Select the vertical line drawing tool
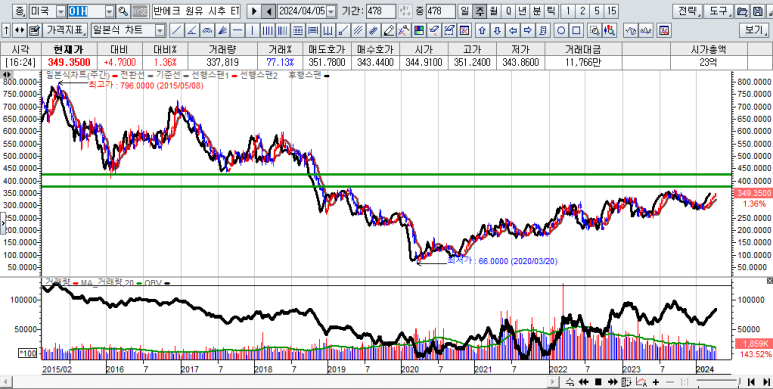 tap(252, 31)
